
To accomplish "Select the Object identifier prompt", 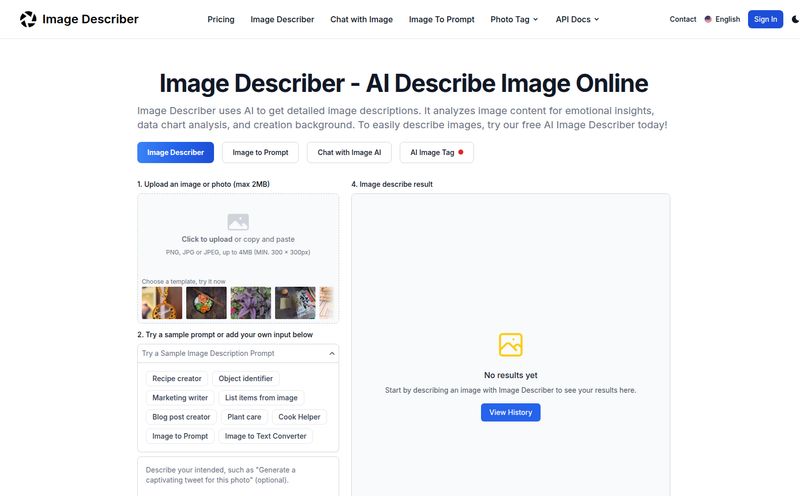I will [245, 379].
